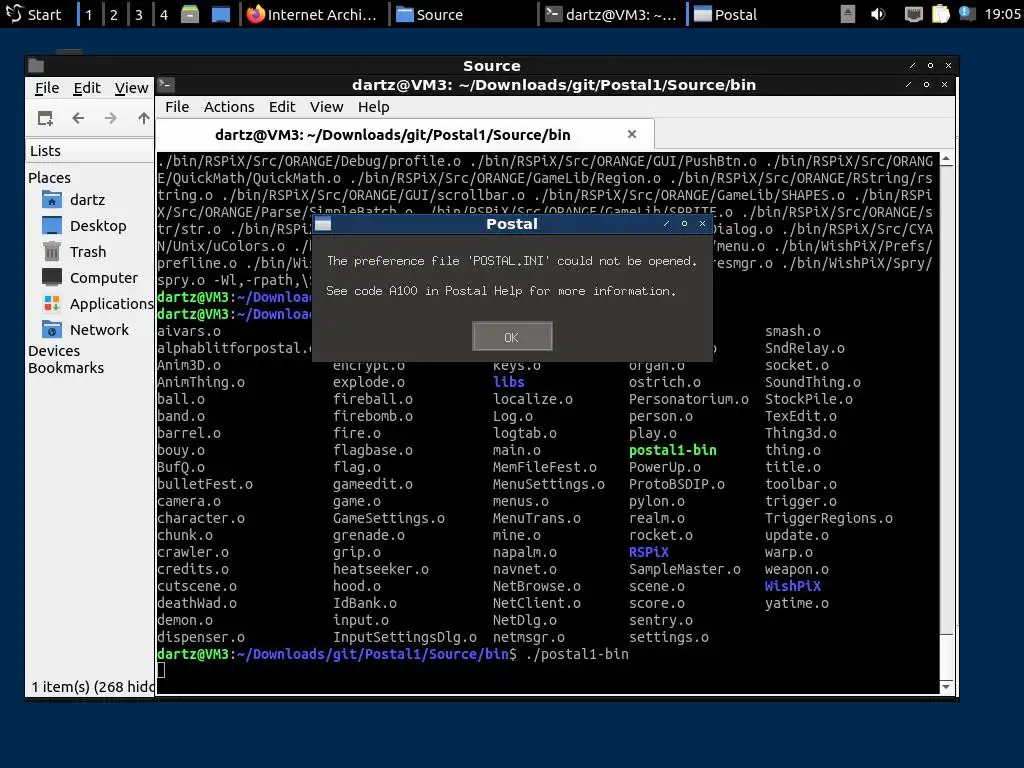The width and height of the screenshot is (1024, 768).
Task: Click the Source window folder icon
Action: pos(36,65)
